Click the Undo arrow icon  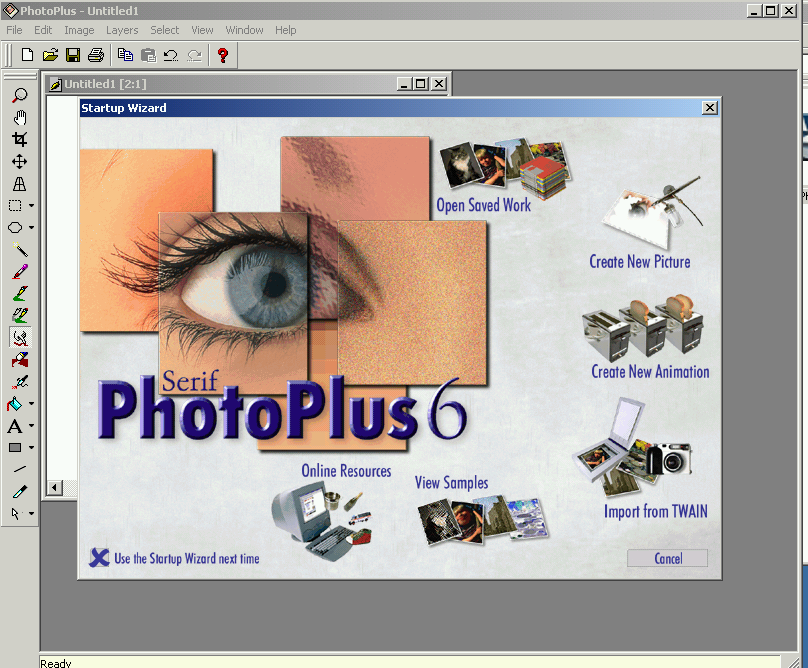coord(171,55)
